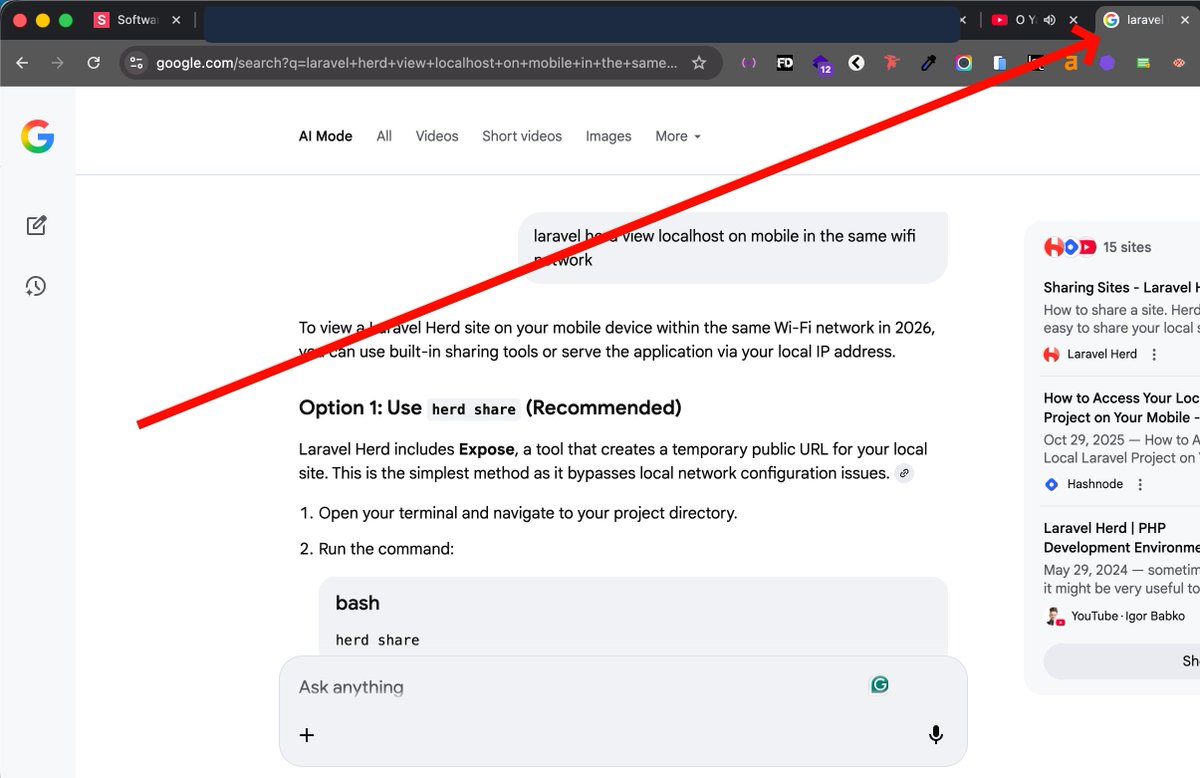
Task: Click the blue document-copy extension icon
Action: [1000, 62]
